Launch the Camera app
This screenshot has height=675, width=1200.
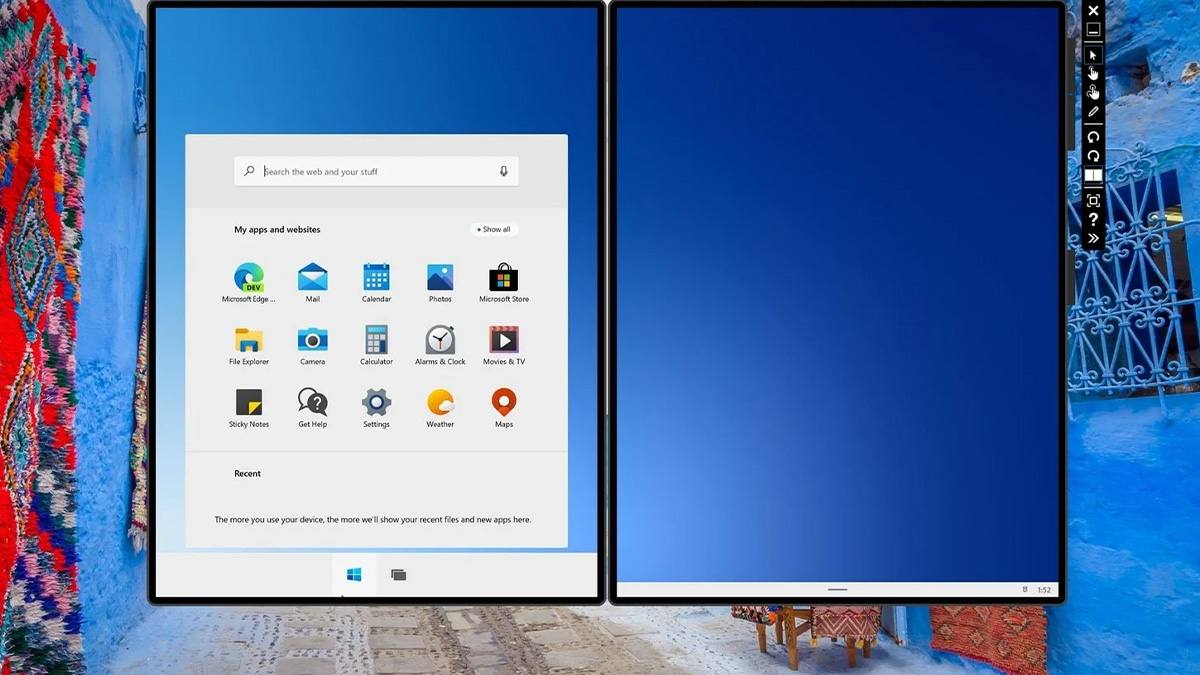[312, 340]
